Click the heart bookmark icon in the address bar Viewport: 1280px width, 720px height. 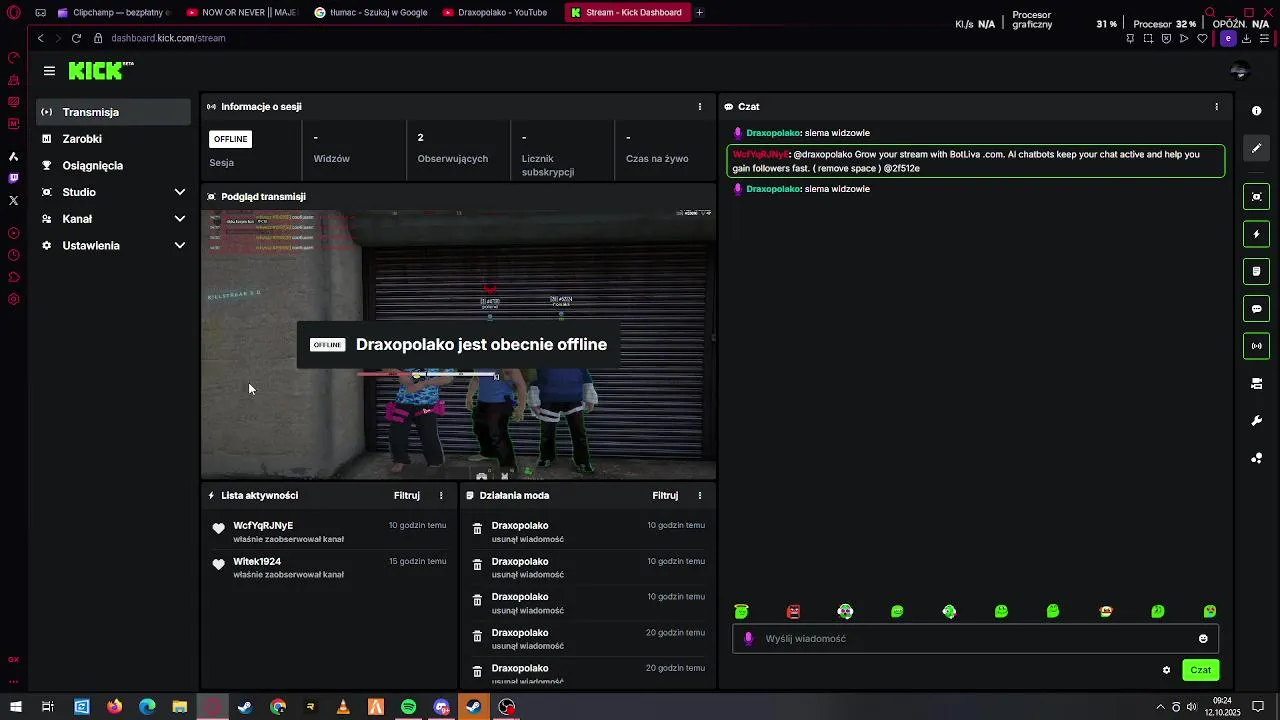click(x=1202, y=39)
